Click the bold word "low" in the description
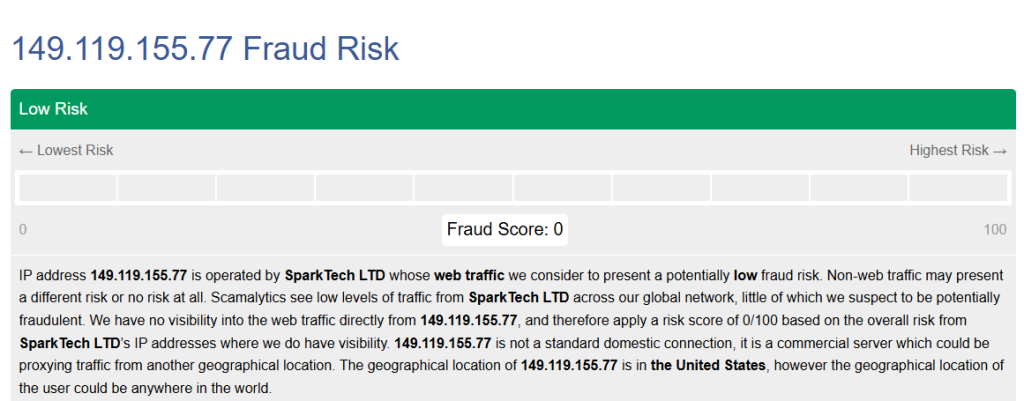 pyautogui.click(x=745, y=275)
